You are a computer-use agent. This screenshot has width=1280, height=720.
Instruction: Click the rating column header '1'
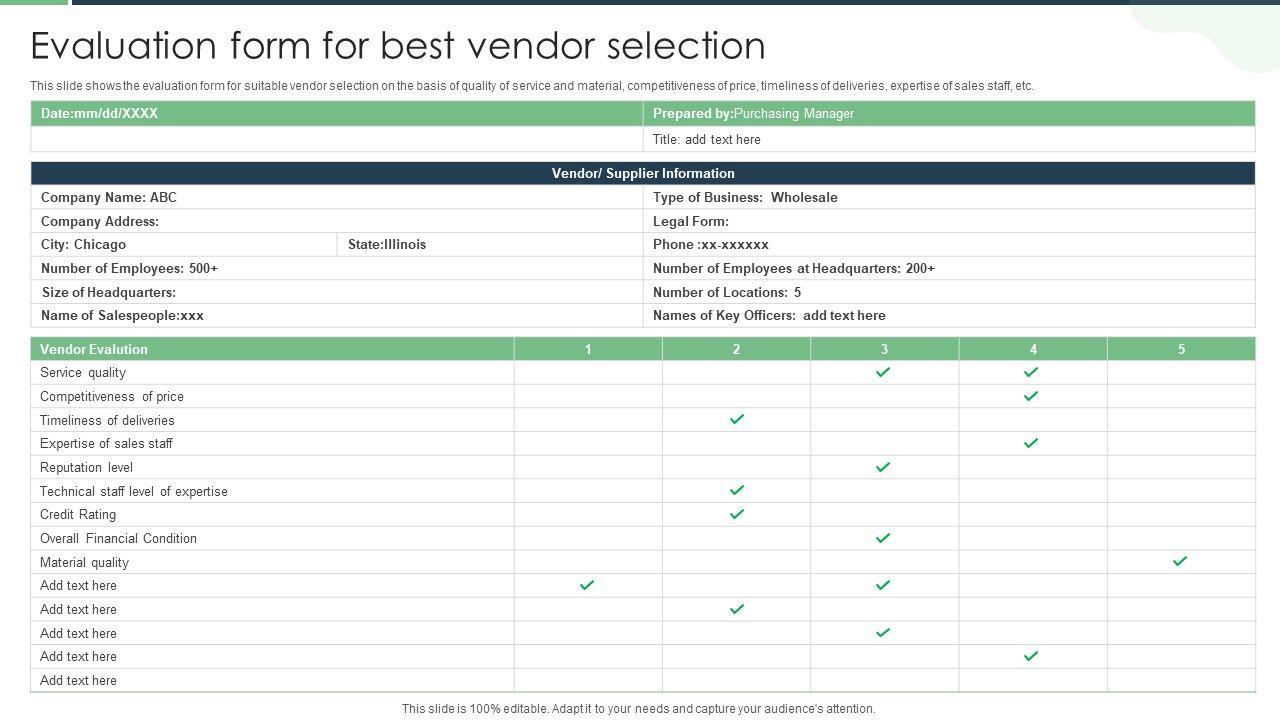[588, 349]
